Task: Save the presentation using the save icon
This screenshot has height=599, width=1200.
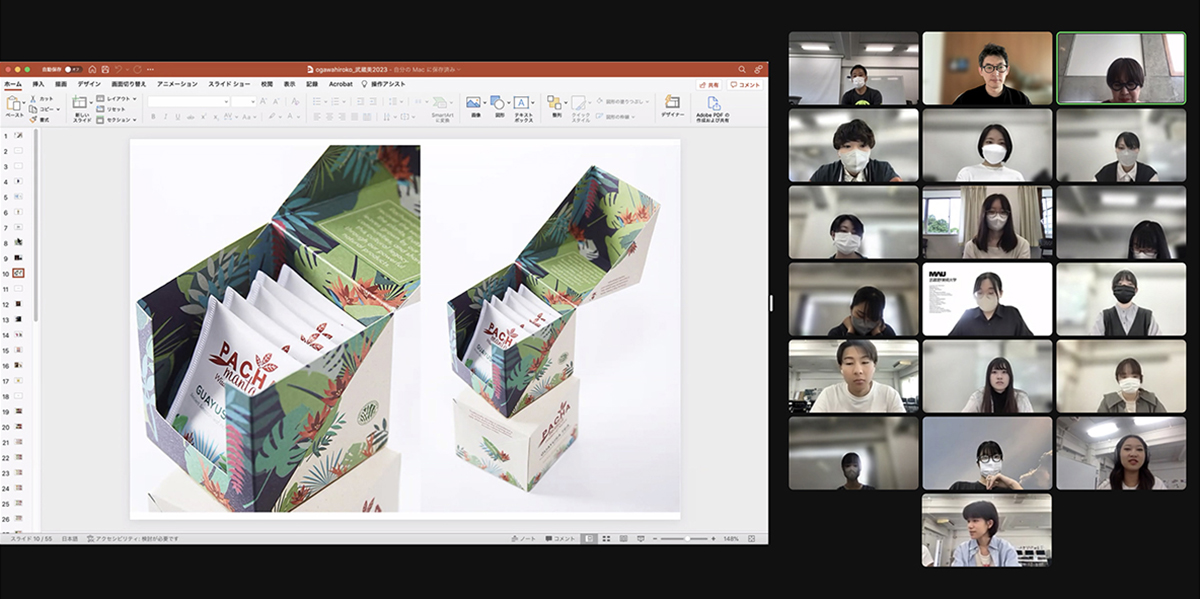Action: click(105, 69)
